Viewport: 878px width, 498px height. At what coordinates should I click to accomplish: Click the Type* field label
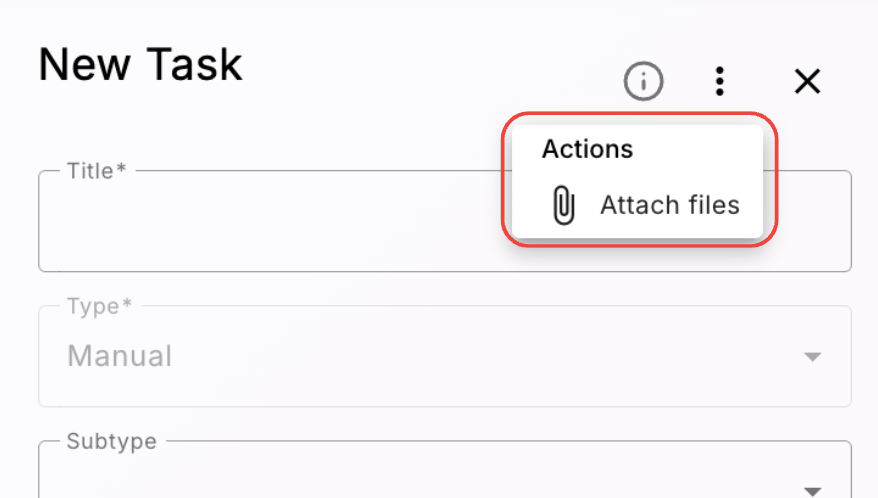(99, 306)
